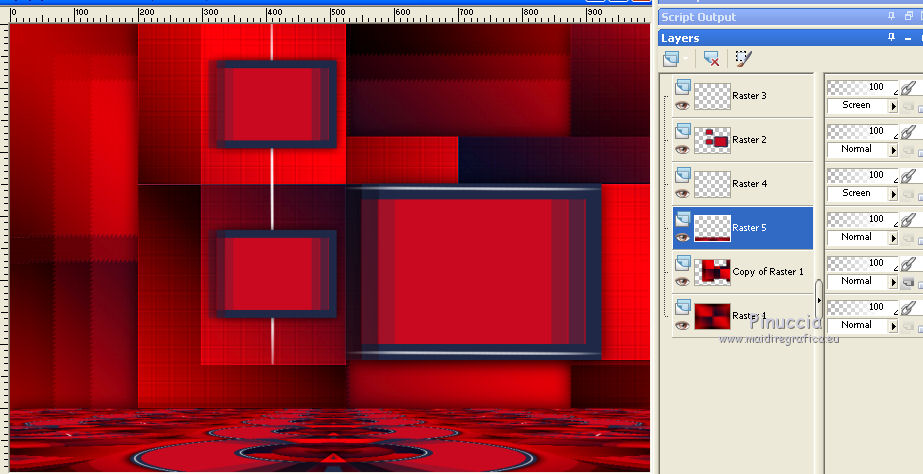This screenshot has height=474, width=923.
Task: Click the Edit Selection icon in Layers toolbar
Action: [x=743, y=58]
